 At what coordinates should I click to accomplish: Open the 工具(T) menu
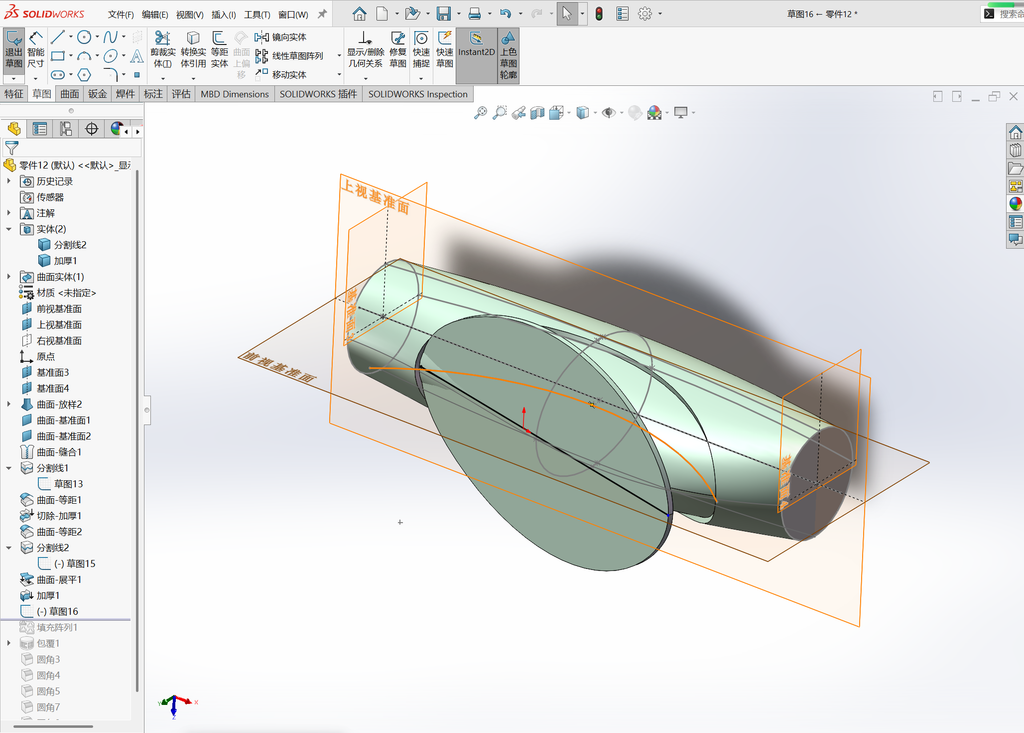(257, 14)
